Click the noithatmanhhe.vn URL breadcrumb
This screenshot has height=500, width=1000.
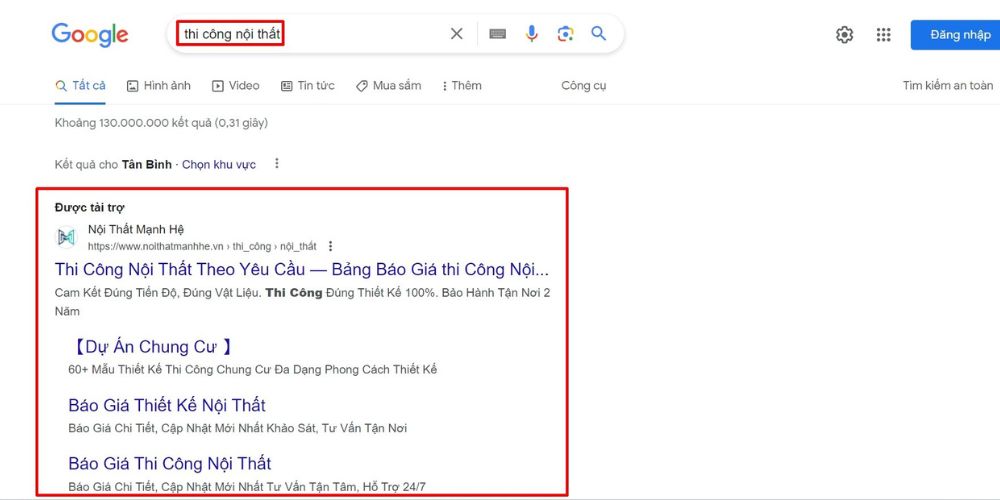[202, 246]
